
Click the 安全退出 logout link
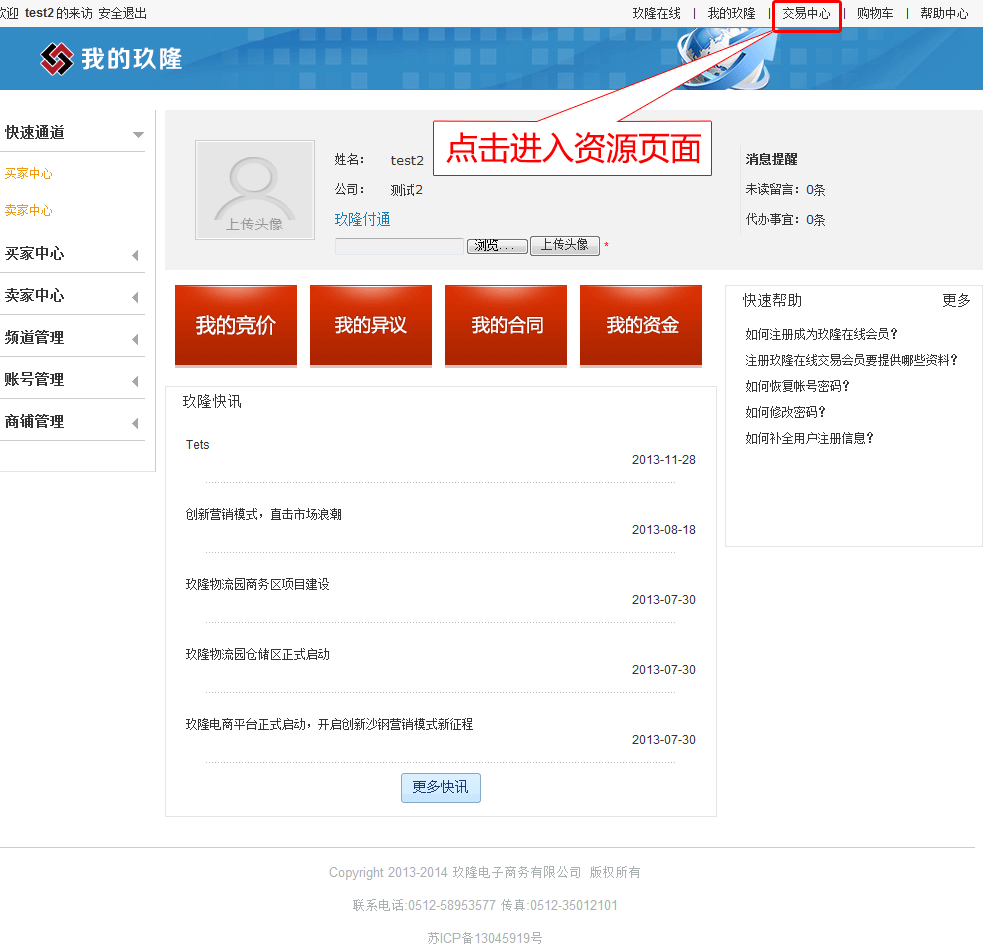pyautogui.click(x=122, y=14)
